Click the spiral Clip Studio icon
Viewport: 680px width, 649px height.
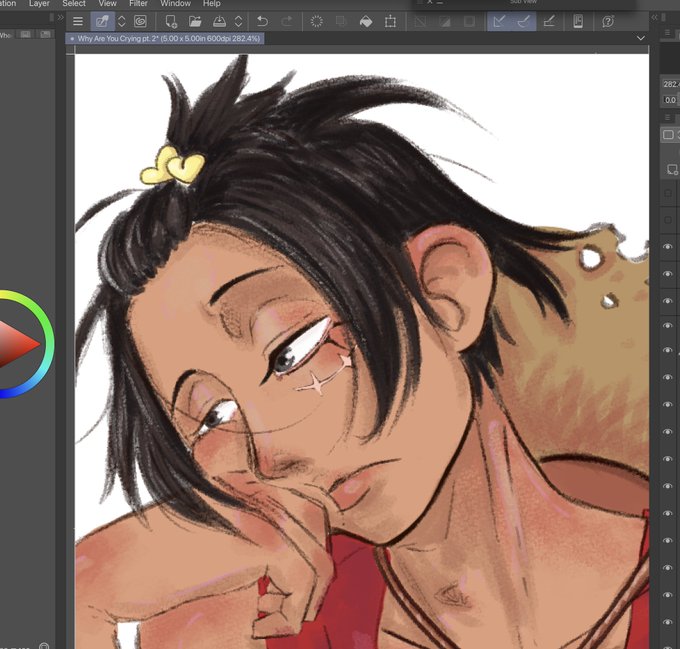(140, 21)
